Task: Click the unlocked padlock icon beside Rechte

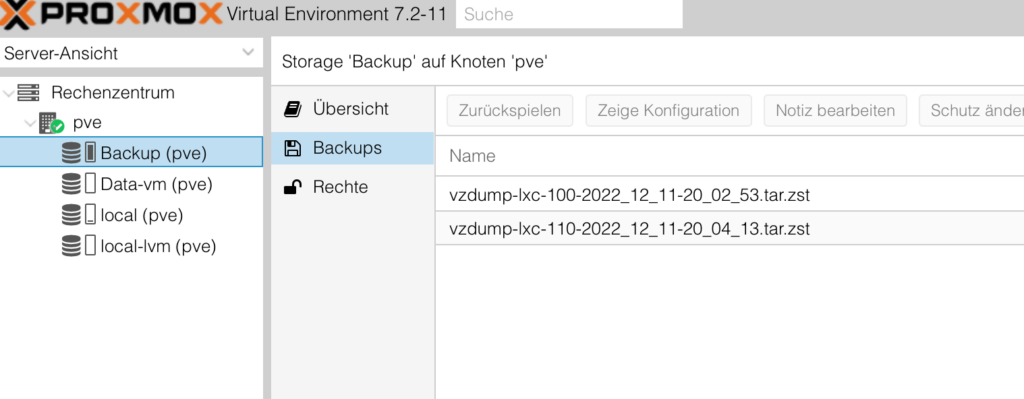Action: click(293, 187)
